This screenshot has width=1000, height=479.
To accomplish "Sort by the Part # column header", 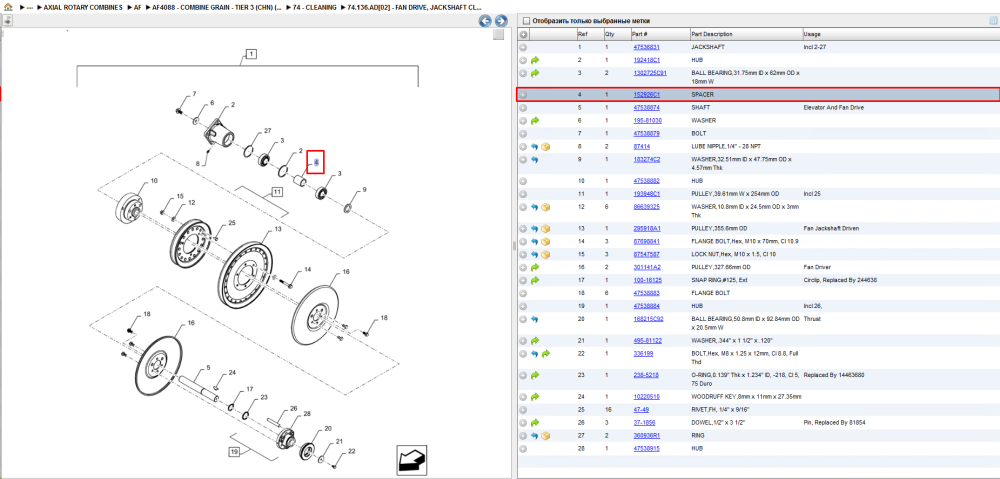I will (659, 34).
